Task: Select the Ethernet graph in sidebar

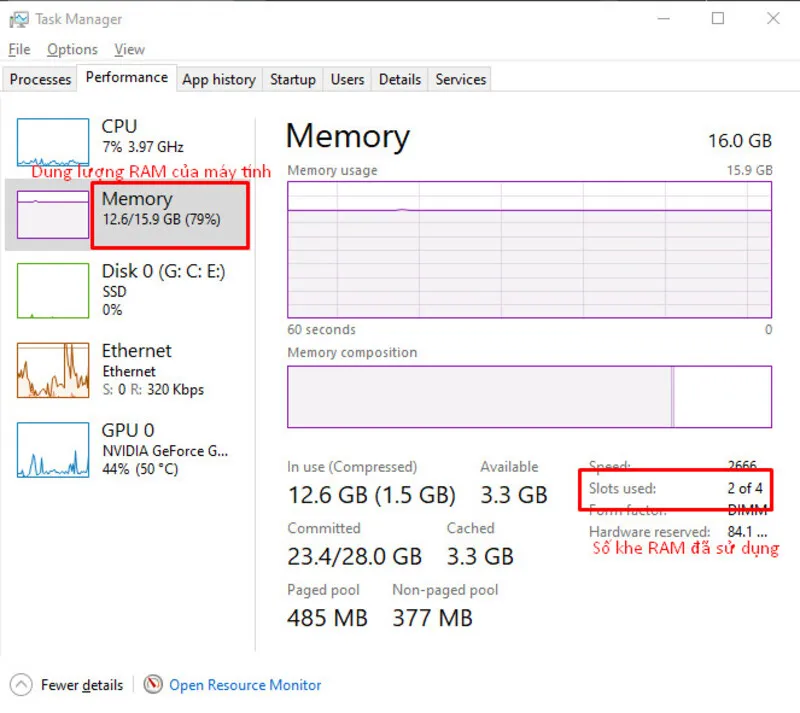Action: [x=52, y=370]
